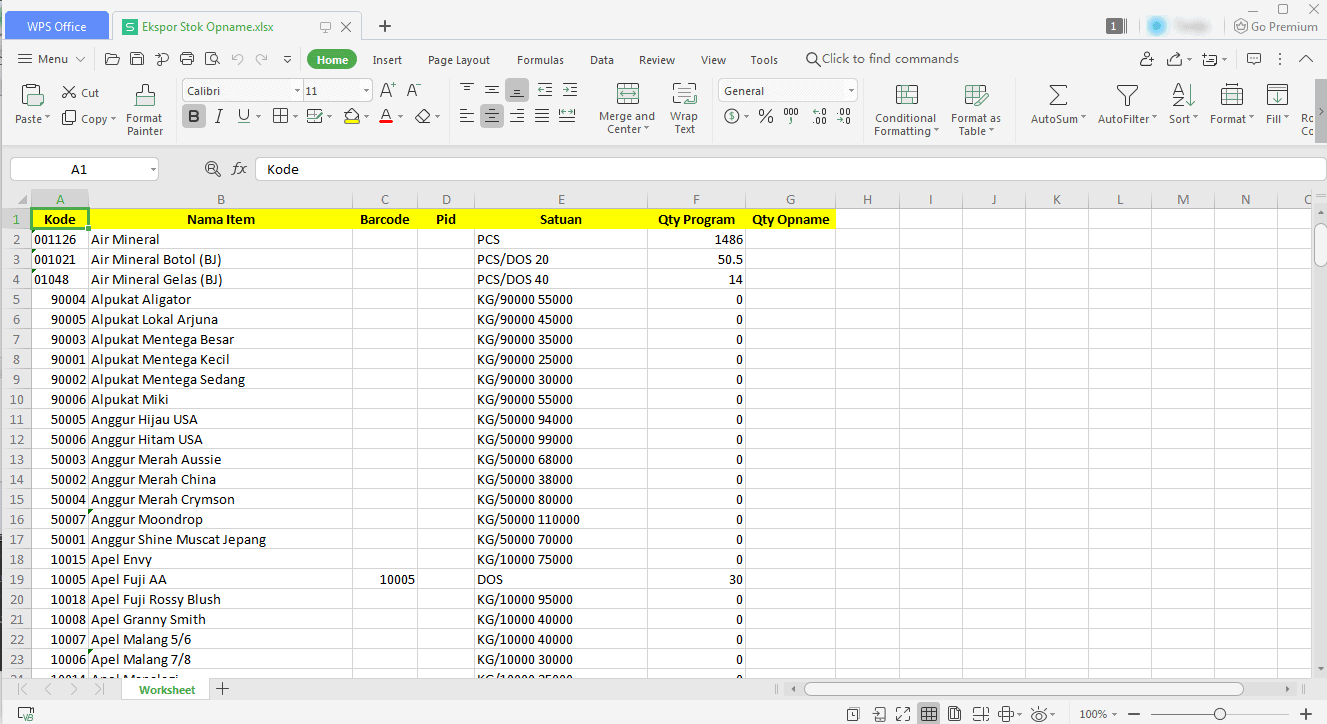Open the Page Layout ribbon tab
The height and width of the screenshot is (724, 1327).
pyautogui.click(x=459, y=60)
